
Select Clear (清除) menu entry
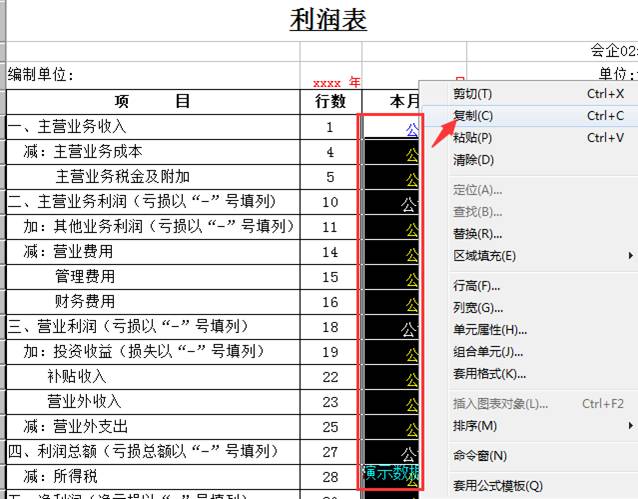click(473, 160)
